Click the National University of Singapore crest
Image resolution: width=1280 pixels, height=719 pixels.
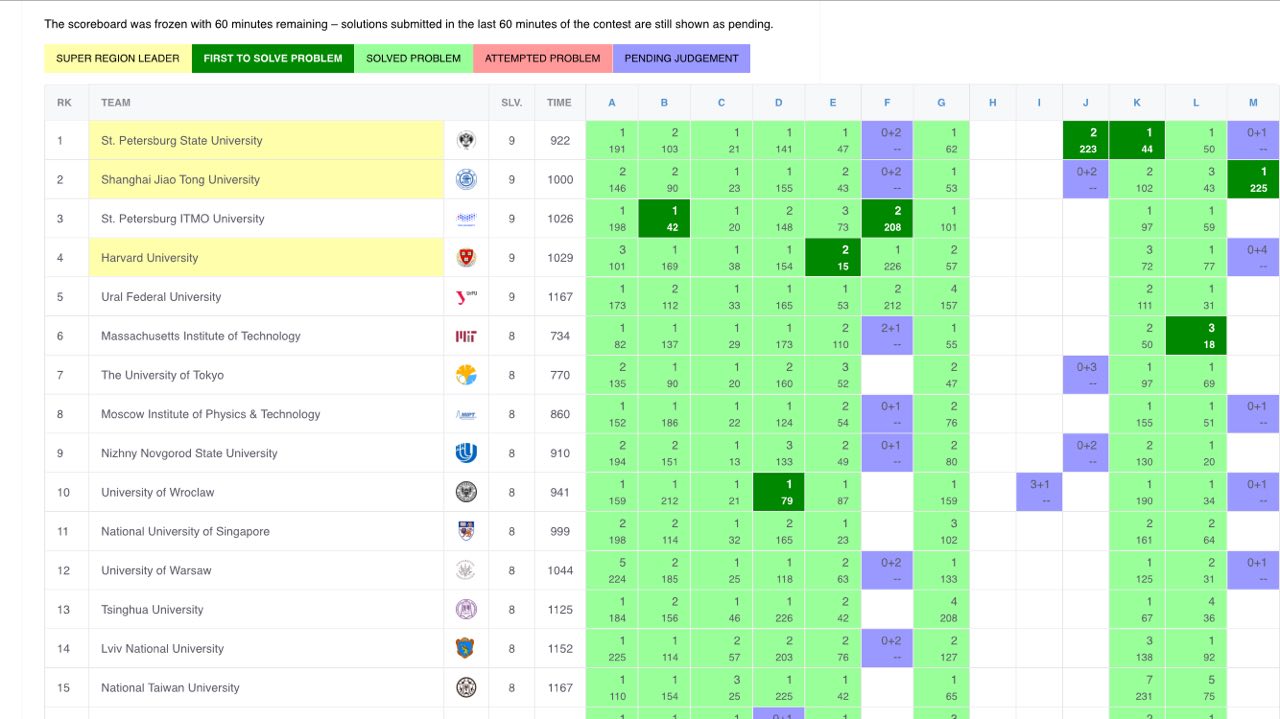pos(466,531)
